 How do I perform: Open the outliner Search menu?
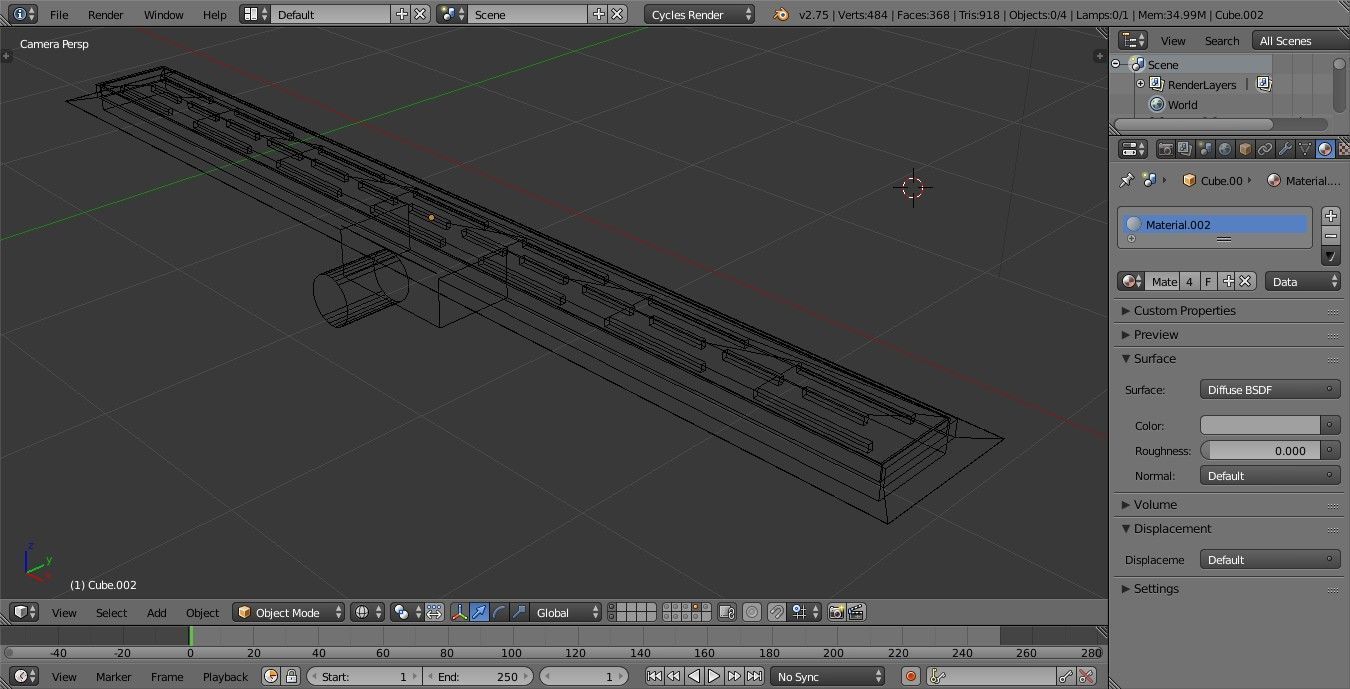(1221, 40)
